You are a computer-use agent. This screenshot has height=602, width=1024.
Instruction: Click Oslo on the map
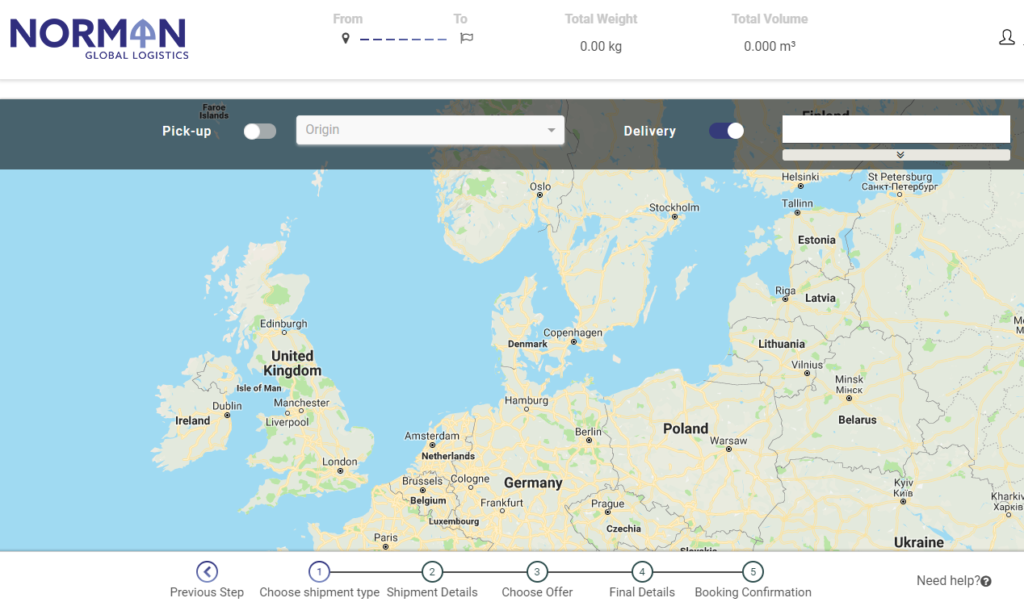click(540, 187)
